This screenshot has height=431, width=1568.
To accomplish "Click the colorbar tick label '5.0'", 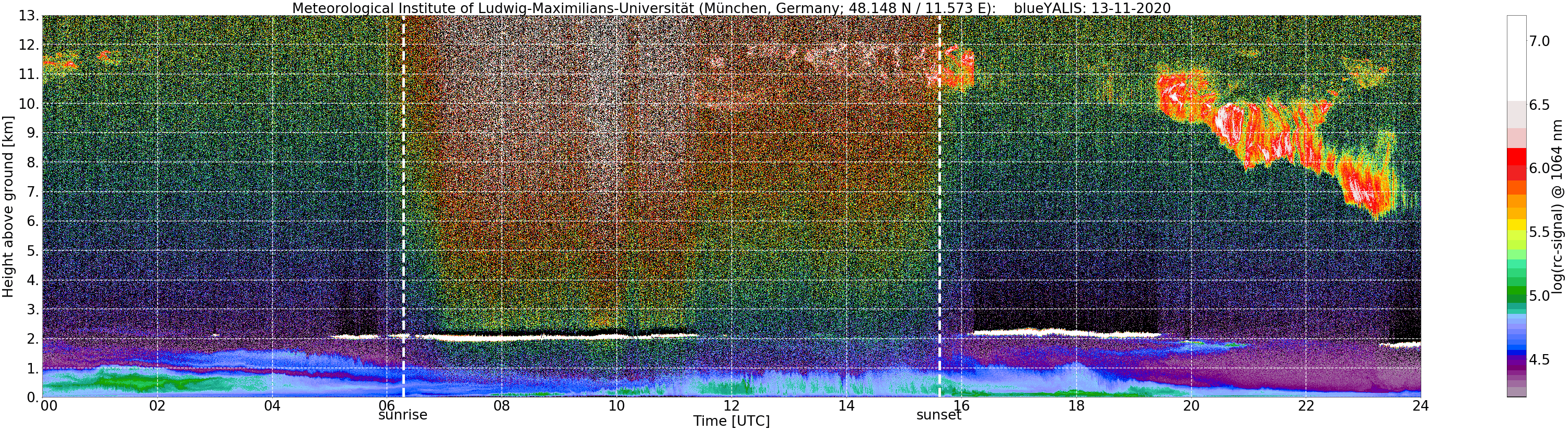I will (x=1539, y=296).
